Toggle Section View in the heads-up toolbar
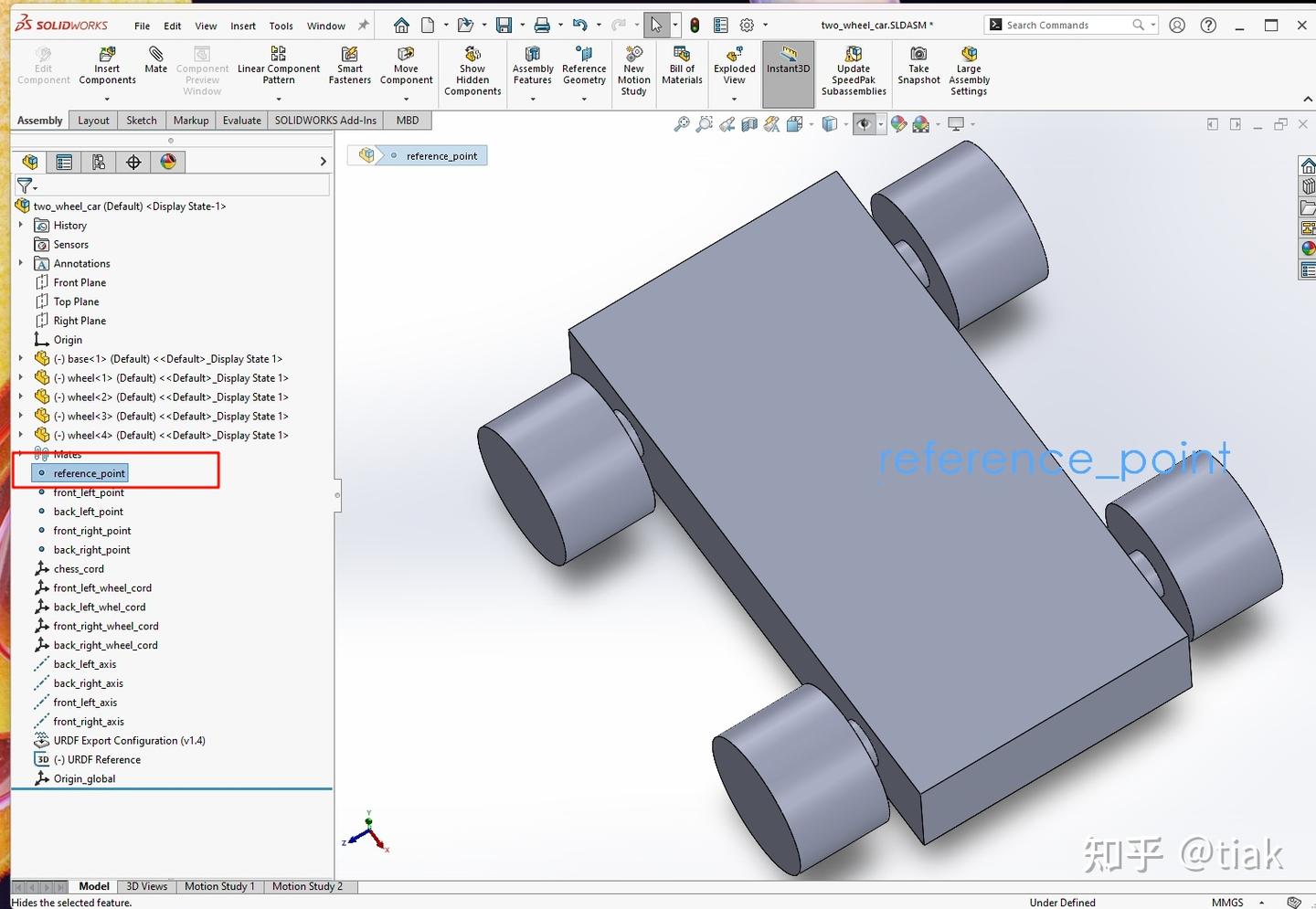The image size is (1316, 909). click(749, 124)
